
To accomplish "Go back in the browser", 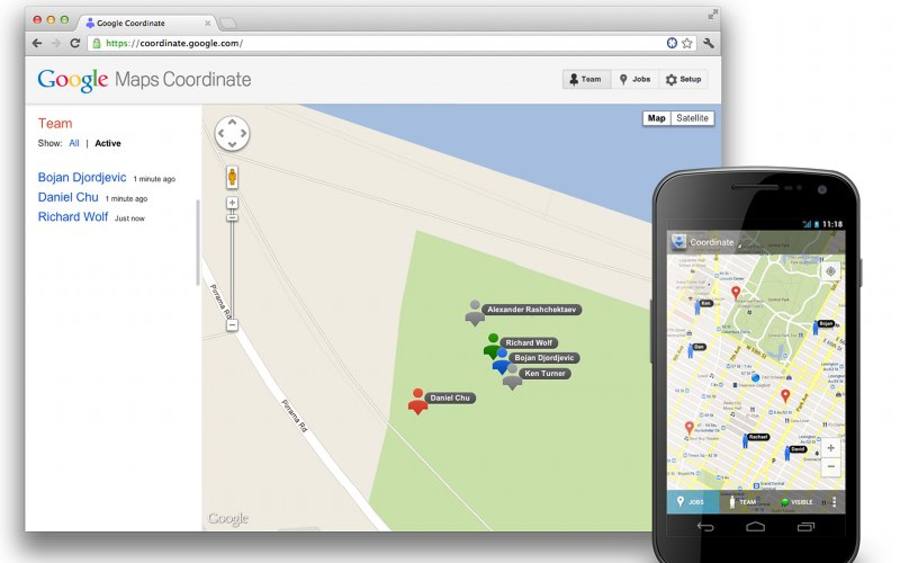I will pyautogui.click(x=37, y=43).
